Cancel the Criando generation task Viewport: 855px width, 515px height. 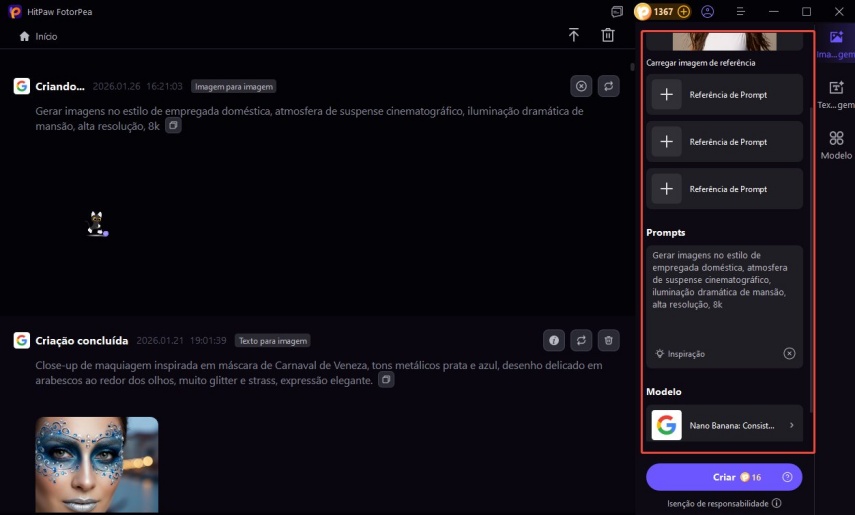coord(581,86)
